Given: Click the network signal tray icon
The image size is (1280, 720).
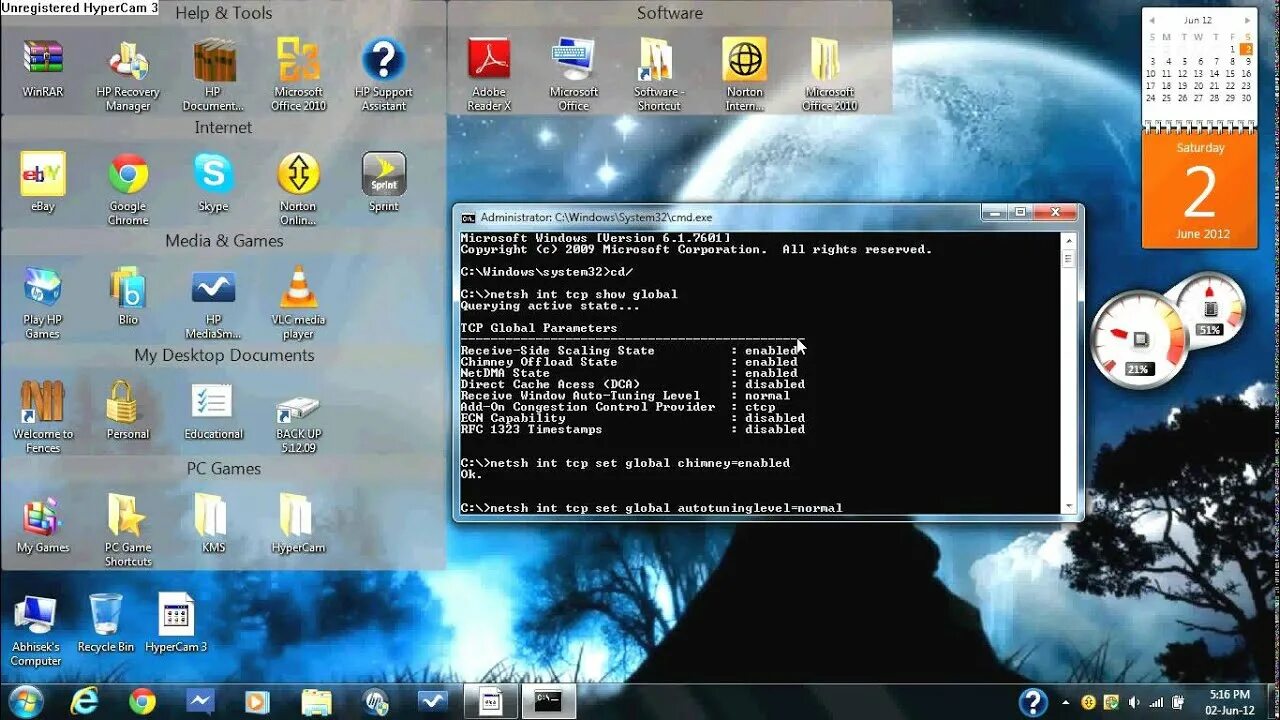Looking at the screenshot, I should tap(1154, 702).
